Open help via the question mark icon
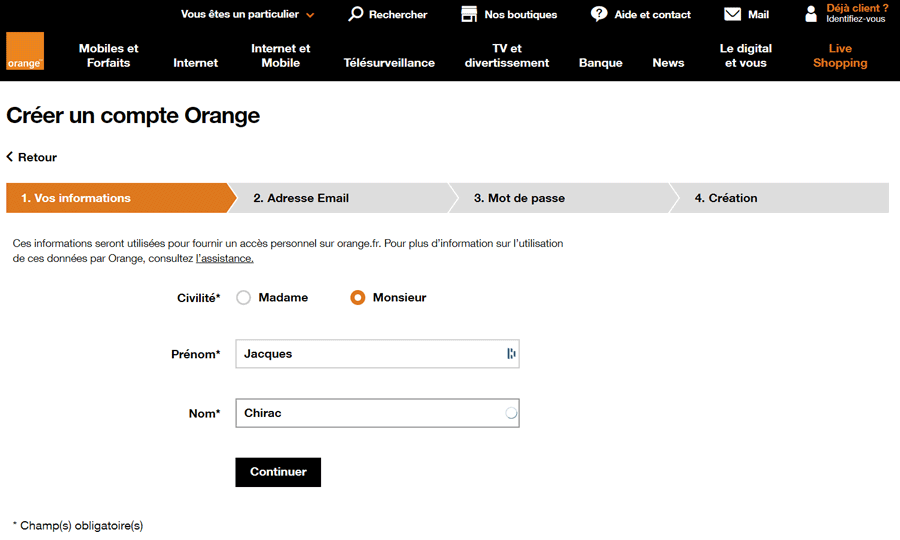 click(599, 14)
